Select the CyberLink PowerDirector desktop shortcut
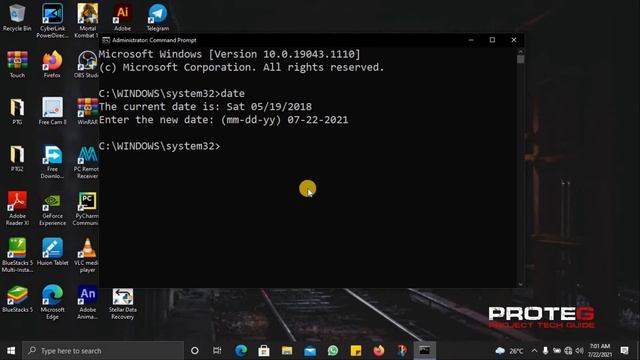The width and height of the screenshot is (640, 360). pyautogui.click(x=52, y=20)
